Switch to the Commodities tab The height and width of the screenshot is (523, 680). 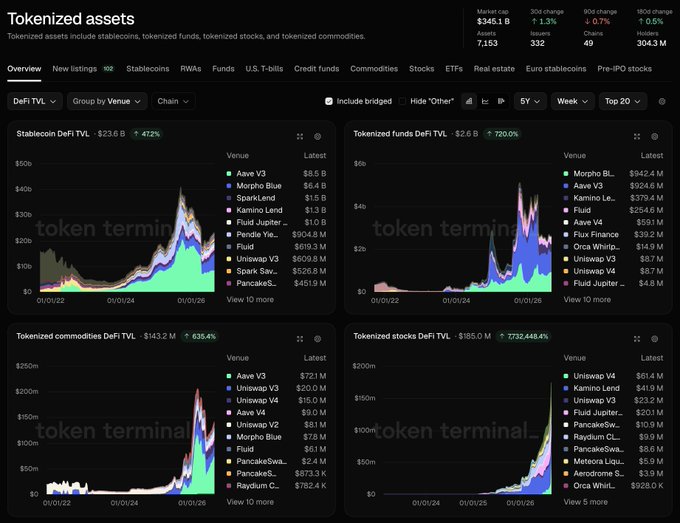pyautogui.click(x=374, y=69)
